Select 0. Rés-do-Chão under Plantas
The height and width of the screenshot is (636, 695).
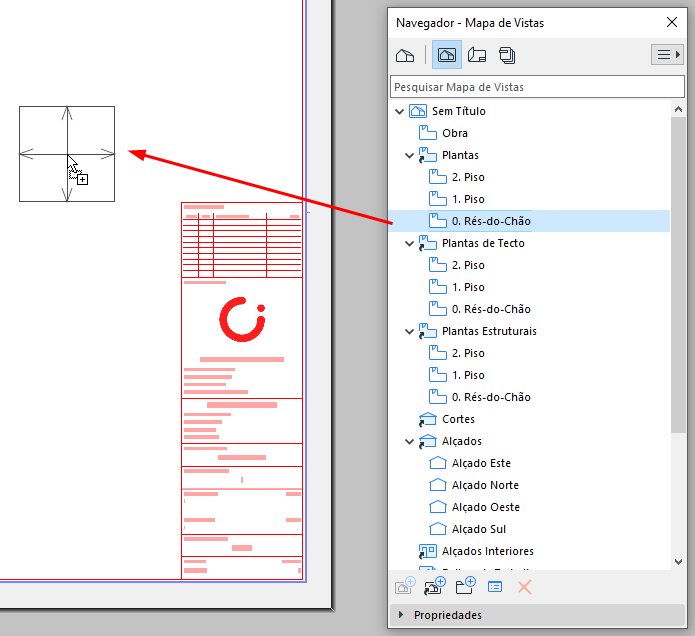point(491,221)
